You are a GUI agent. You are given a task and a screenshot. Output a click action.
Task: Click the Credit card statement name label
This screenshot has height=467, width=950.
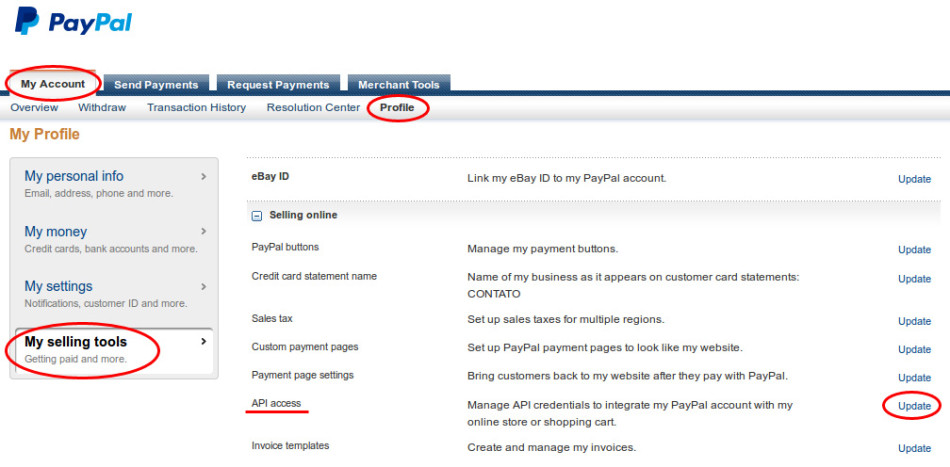(314, 276)
